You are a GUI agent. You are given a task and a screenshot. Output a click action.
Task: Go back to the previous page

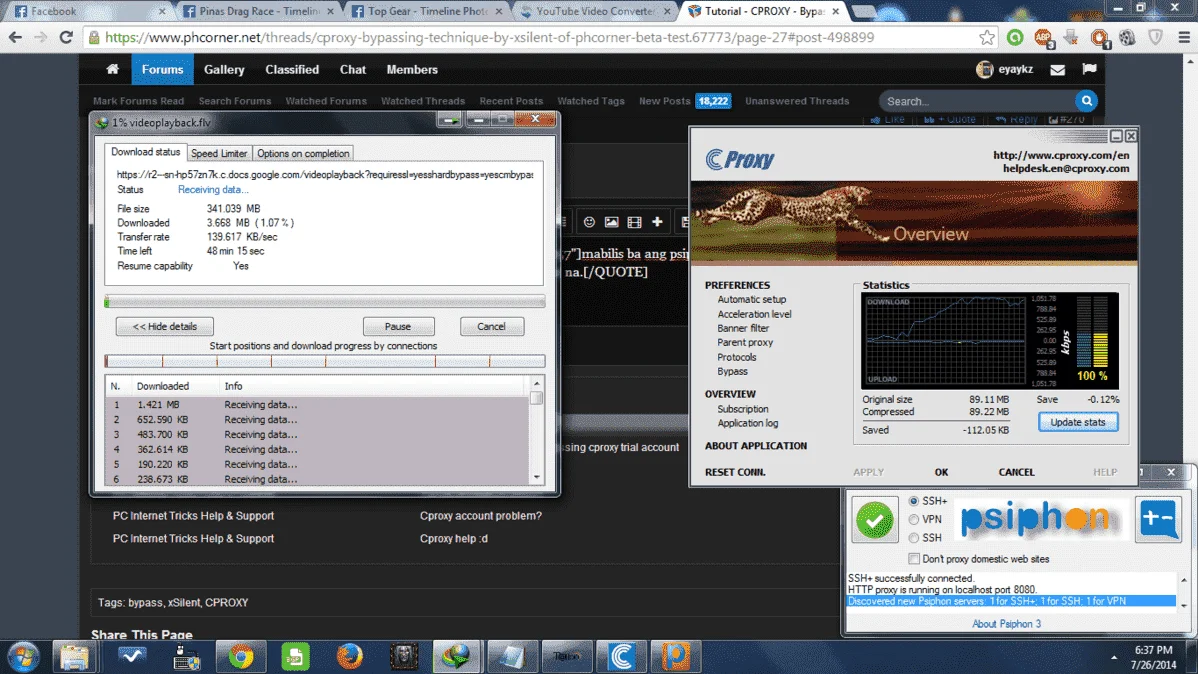click(15, 37)
